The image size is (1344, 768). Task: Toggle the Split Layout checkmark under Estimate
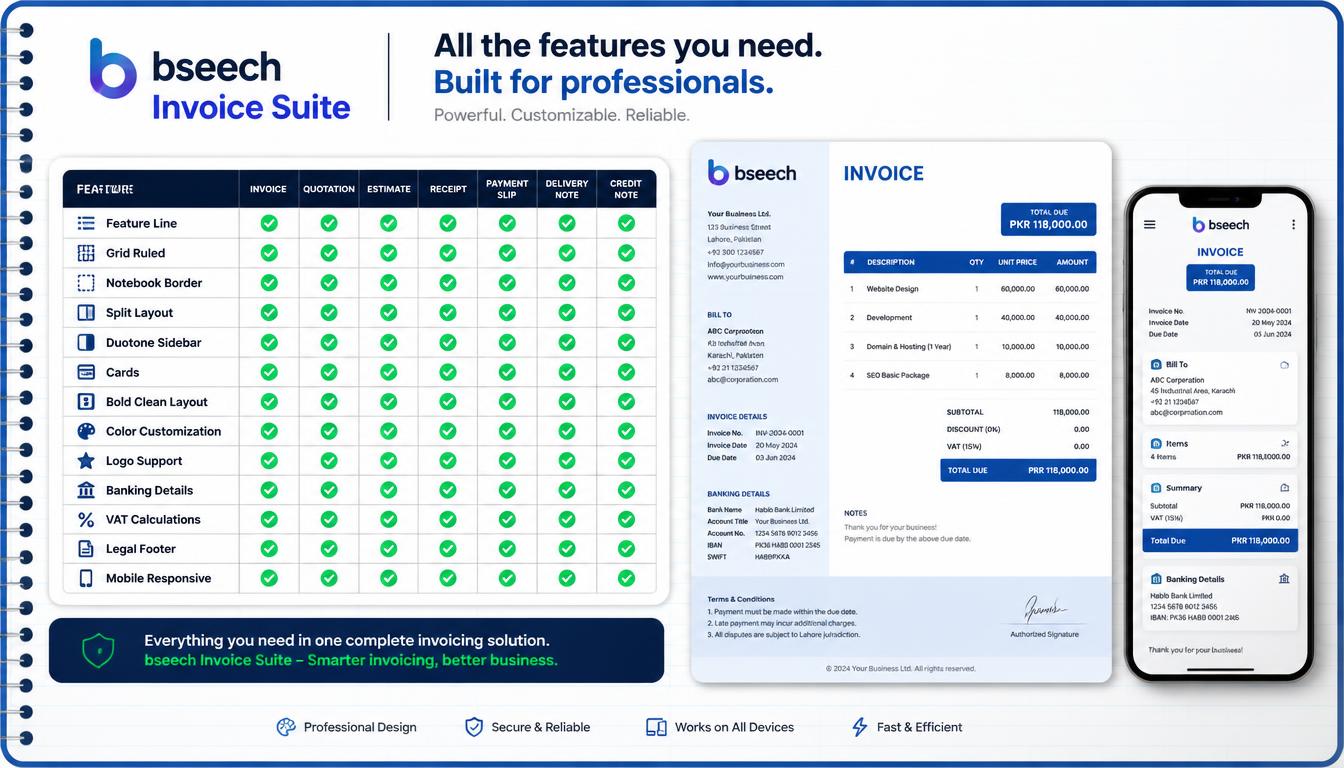tap(388, 313)
